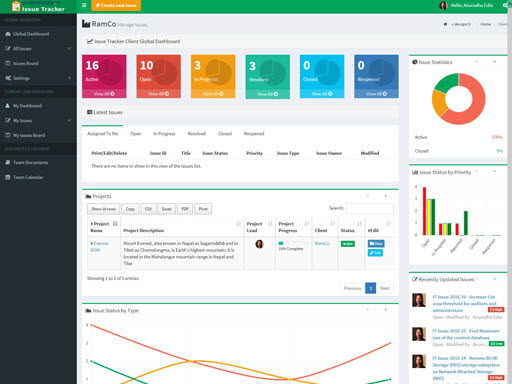Viewport: 512px width, 384px height.
Task: Toggle sidebar with hamburger menu icon
Action: tap(84, 5)
